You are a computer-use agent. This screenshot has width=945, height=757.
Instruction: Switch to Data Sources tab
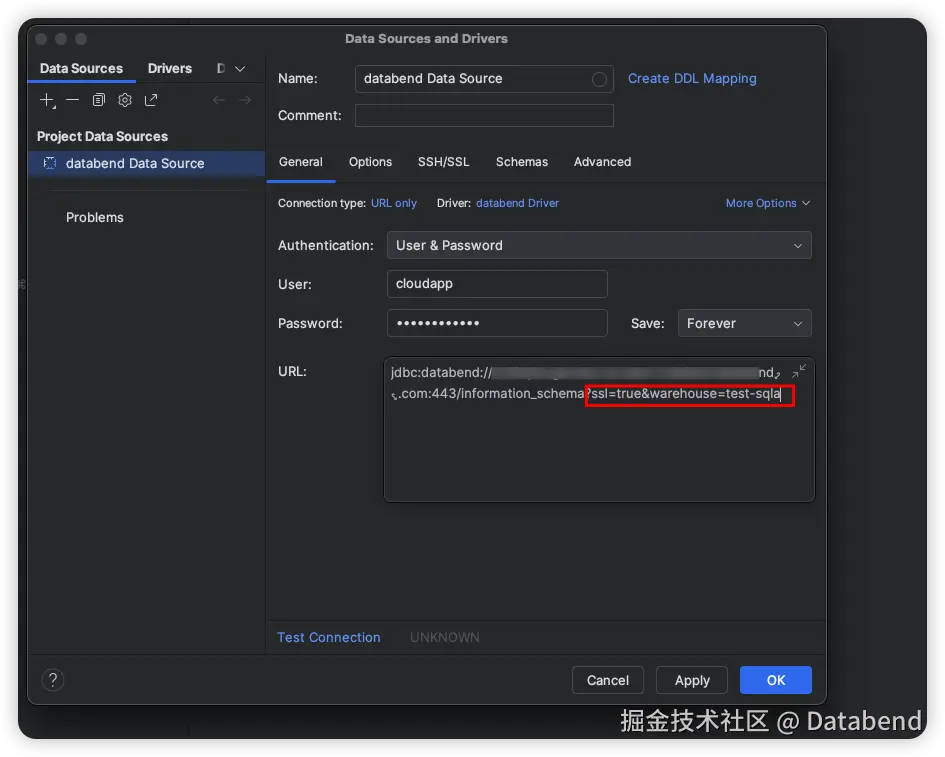tap(81, 69)
